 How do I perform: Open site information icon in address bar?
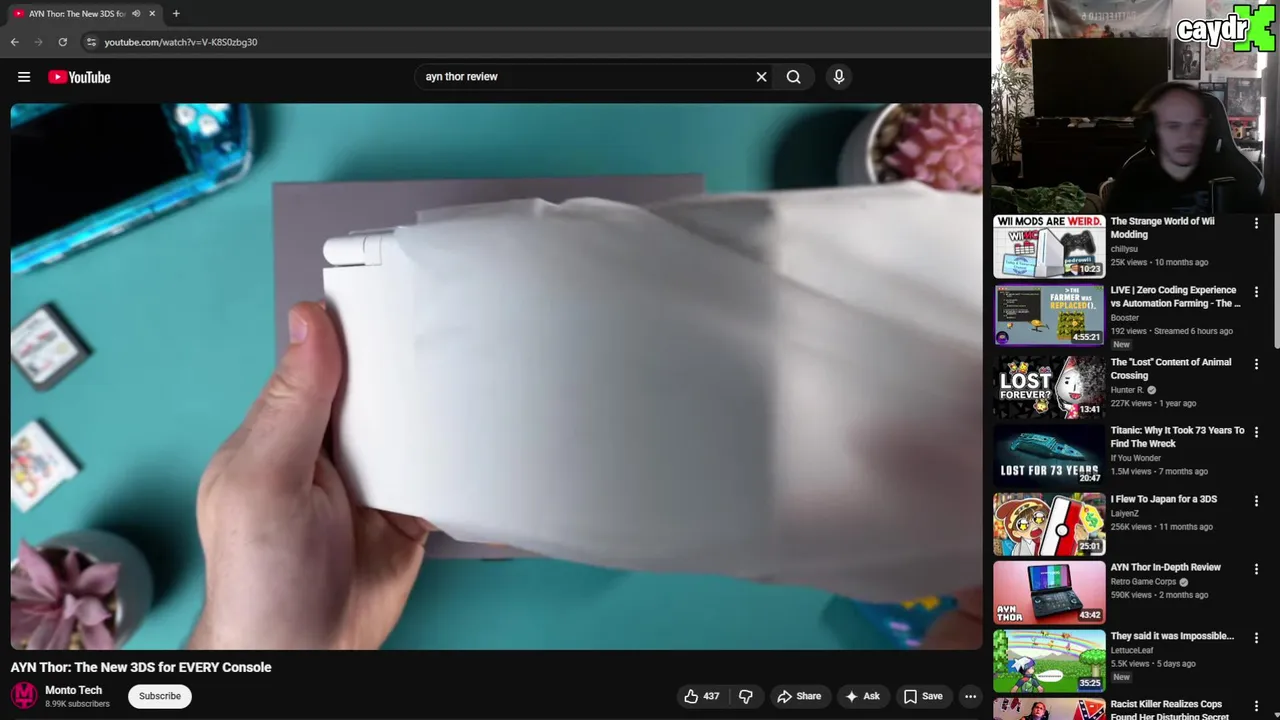coord(91,42)
